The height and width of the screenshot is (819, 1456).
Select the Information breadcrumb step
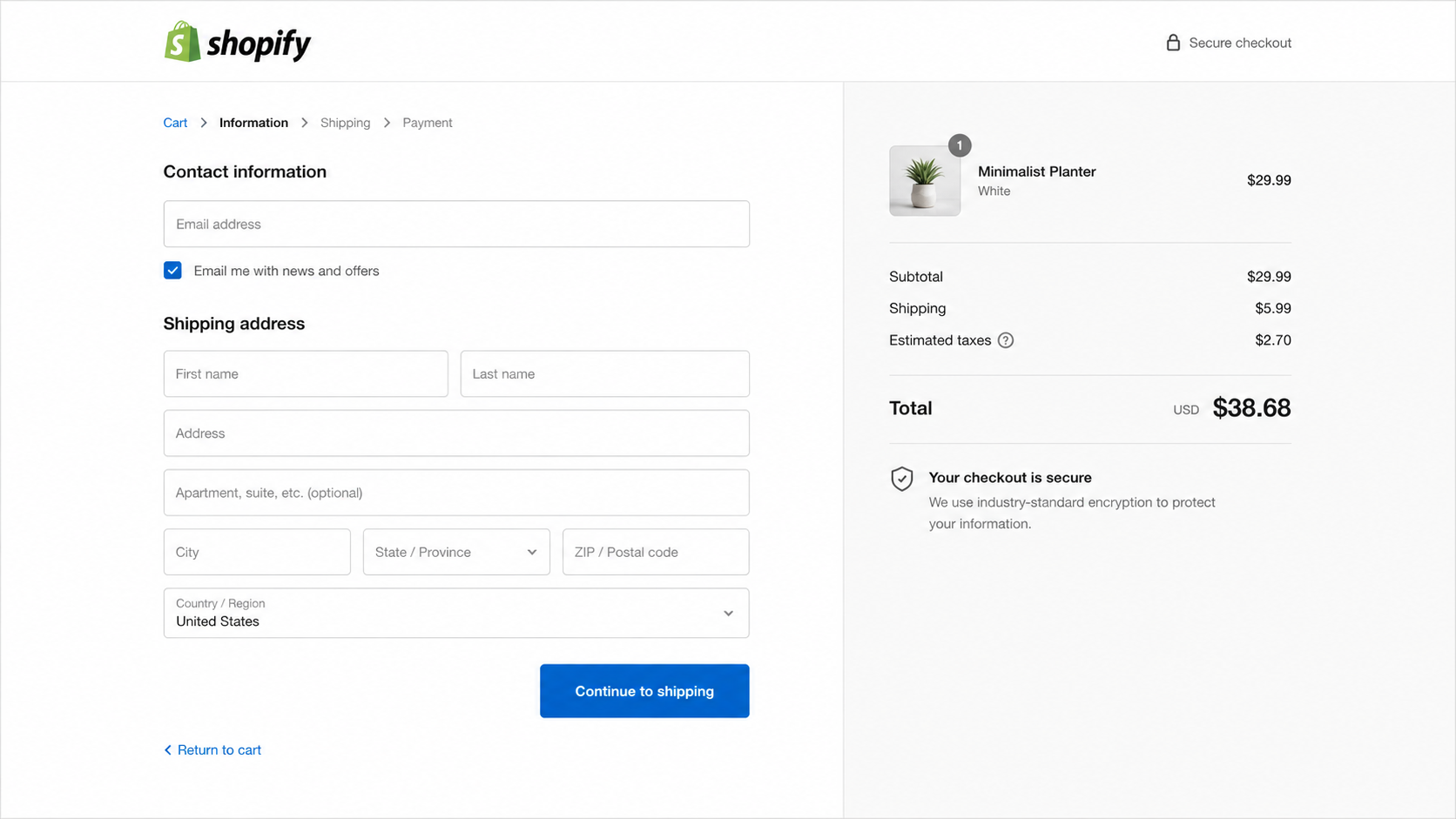point(253,123)
